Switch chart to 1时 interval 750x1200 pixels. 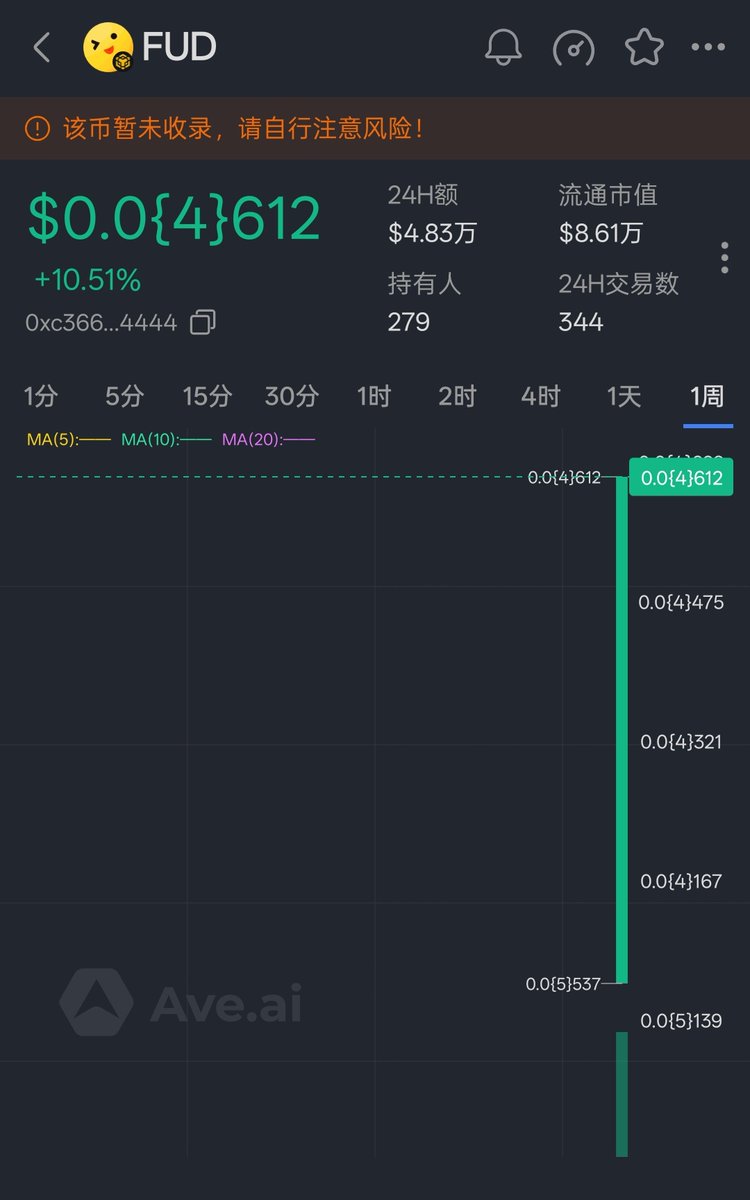pos(374,396)
